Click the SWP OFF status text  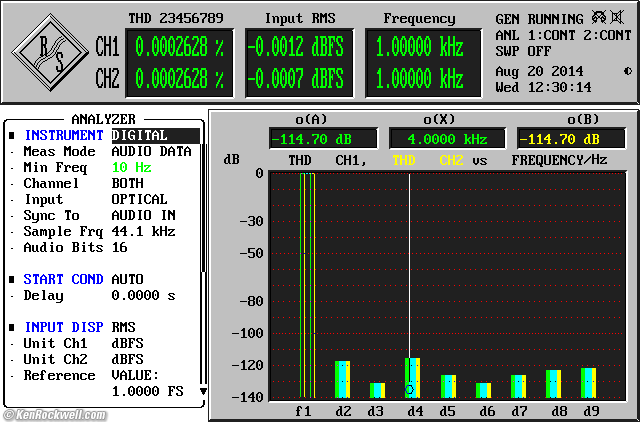[x=523, y=51]
